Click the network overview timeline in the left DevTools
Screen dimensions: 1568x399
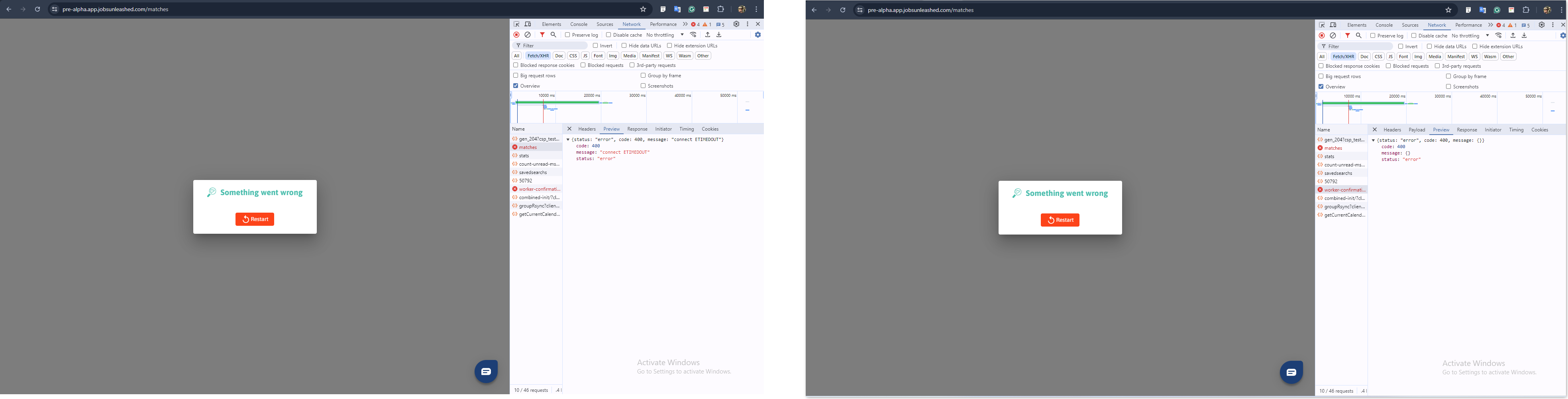(x=637, y=107)
